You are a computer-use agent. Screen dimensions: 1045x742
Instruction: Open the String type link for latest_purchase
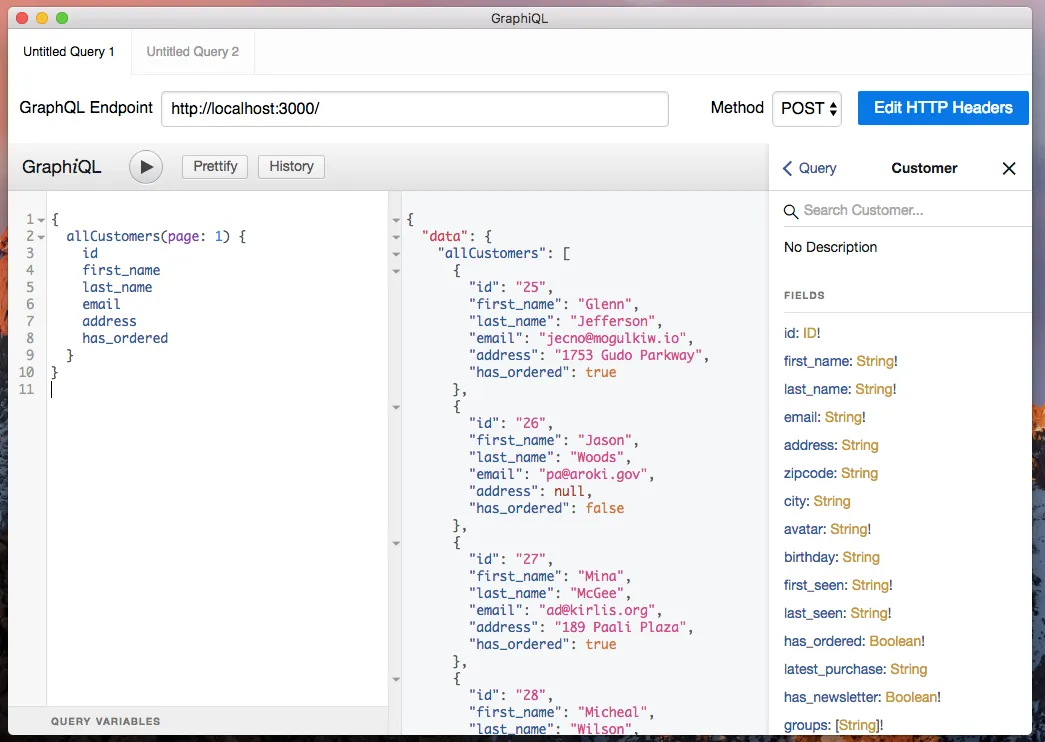[908, 669]
